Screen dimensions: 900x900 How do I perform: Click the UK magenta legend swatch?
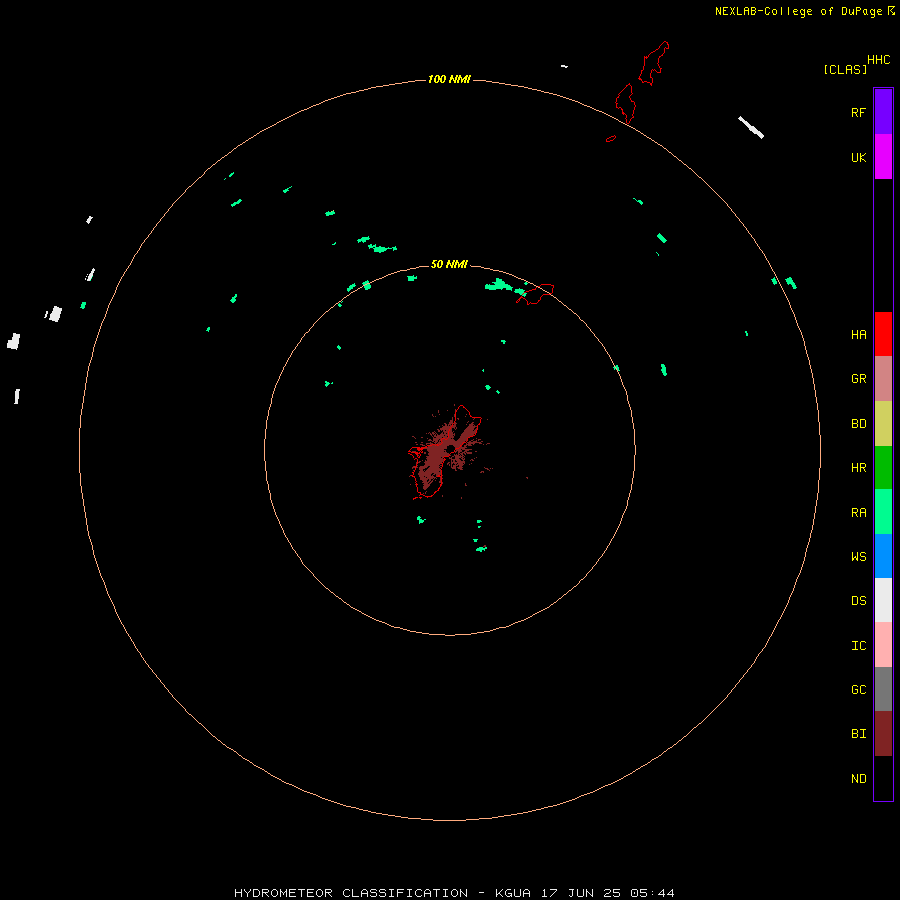(x=883, y=157)
